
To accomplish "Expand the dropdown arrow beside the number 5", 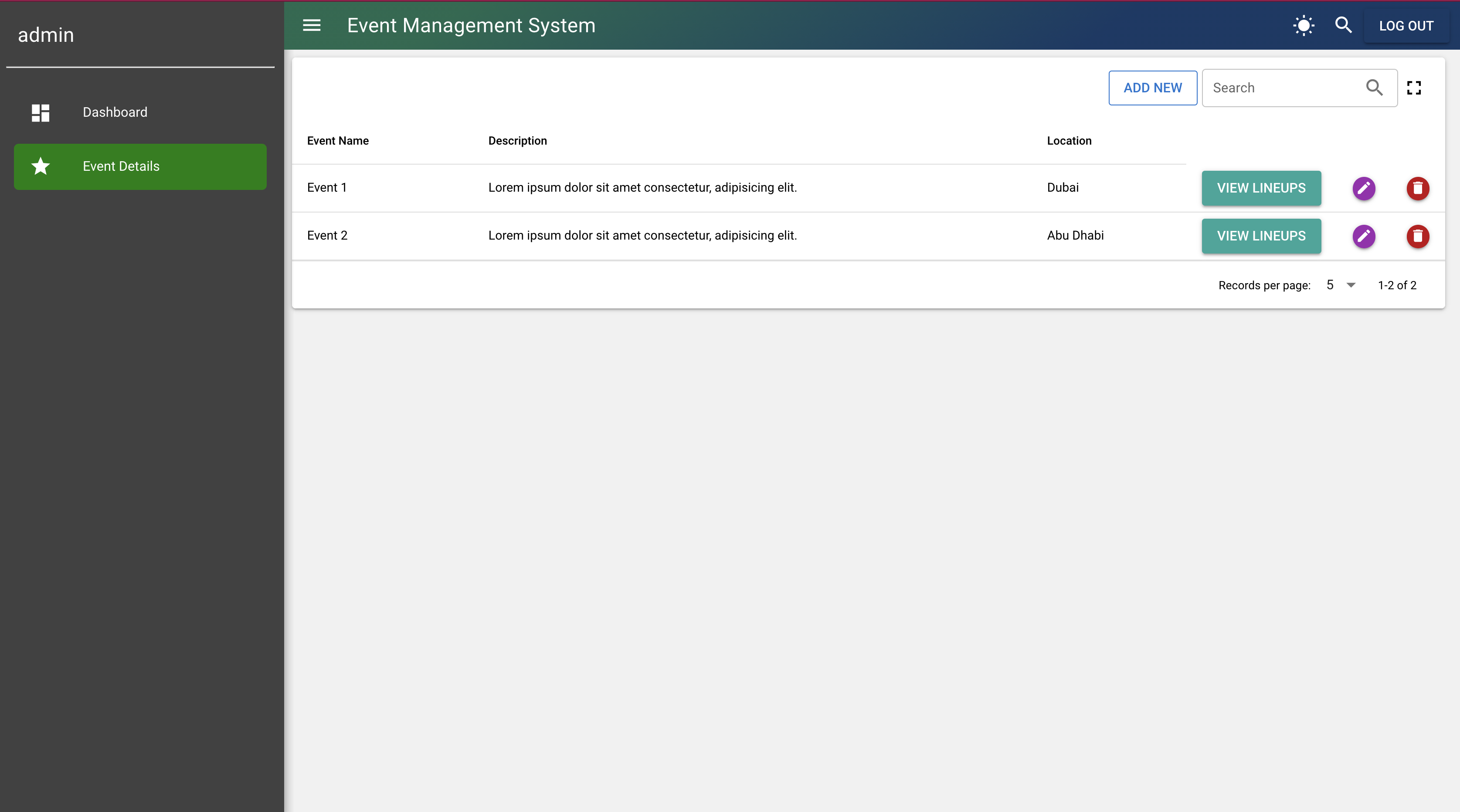I will pyautogui.click(x=1351, y=285).
